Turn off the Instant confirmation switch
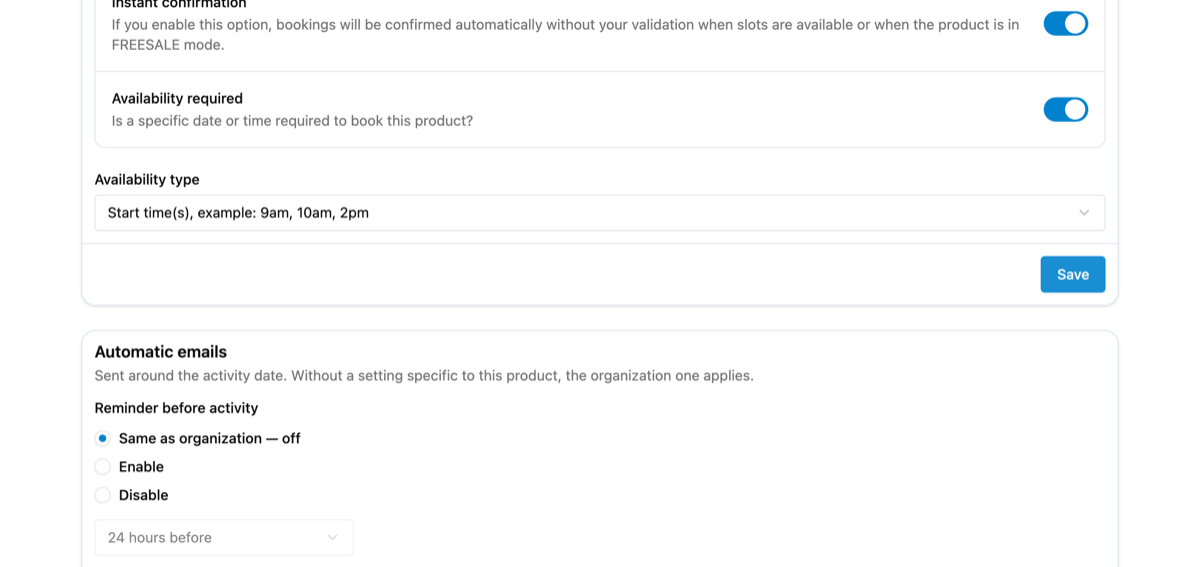Viewport: 1200px width, 567px height. [1065, 23]
